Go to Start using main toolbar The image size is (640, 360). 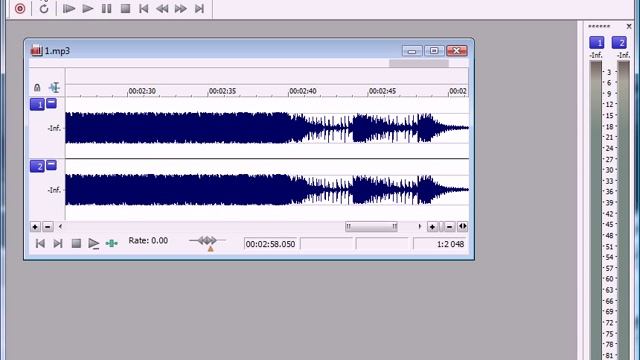(x=143, y=8)
